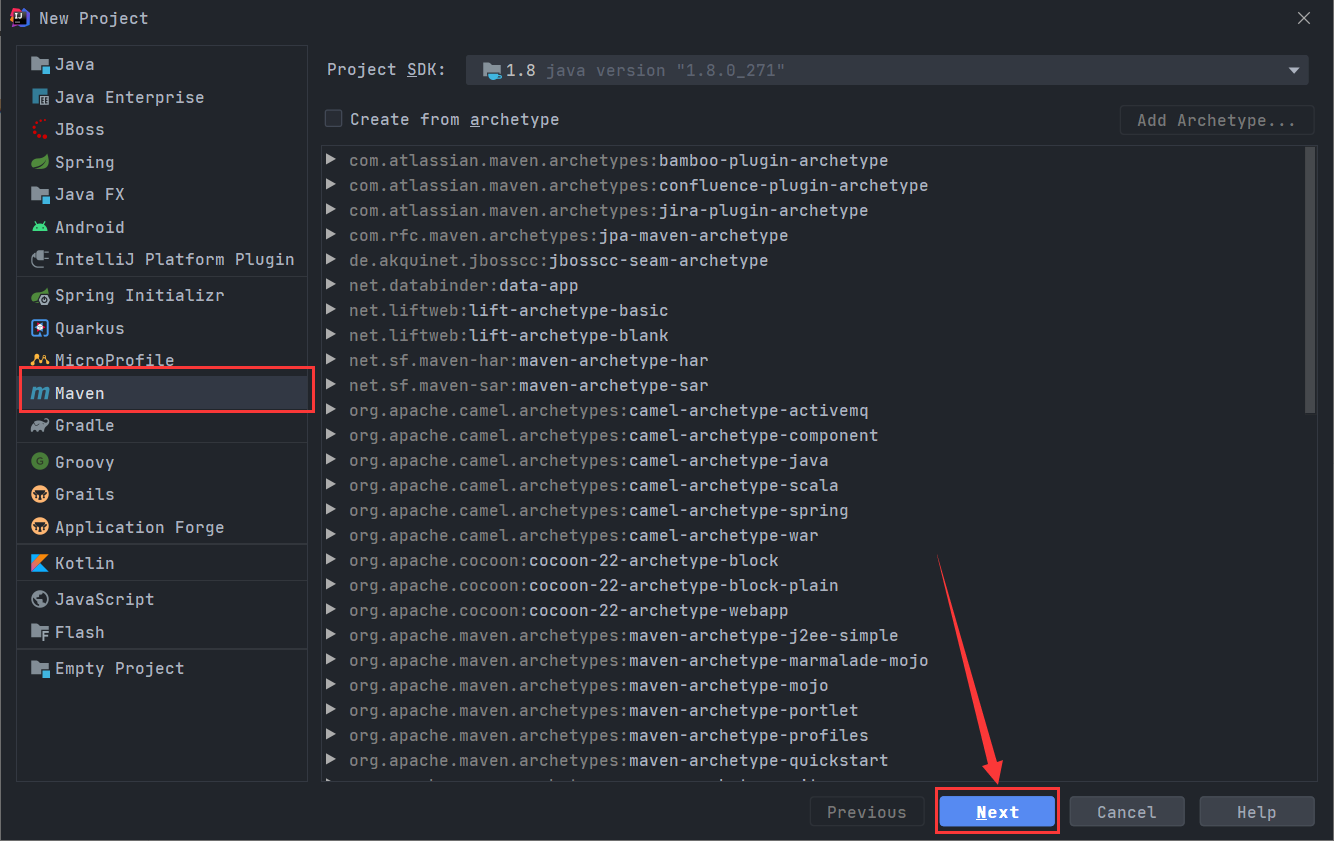Select cocoon-22-archetype-webapp row

(813, 610)
